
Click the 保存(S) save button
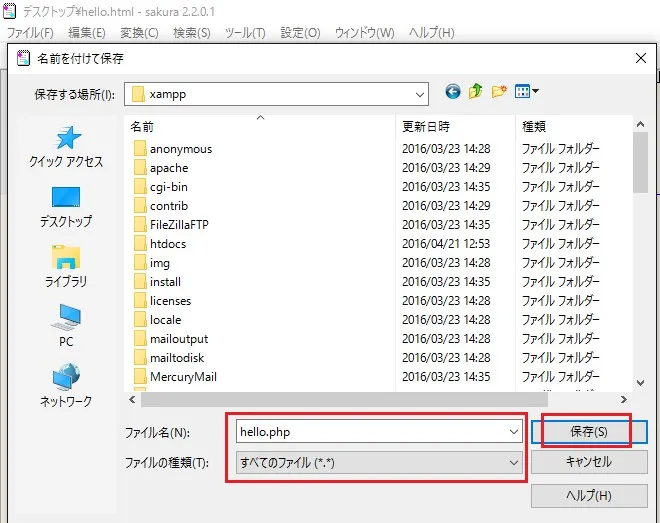point(588,432)
